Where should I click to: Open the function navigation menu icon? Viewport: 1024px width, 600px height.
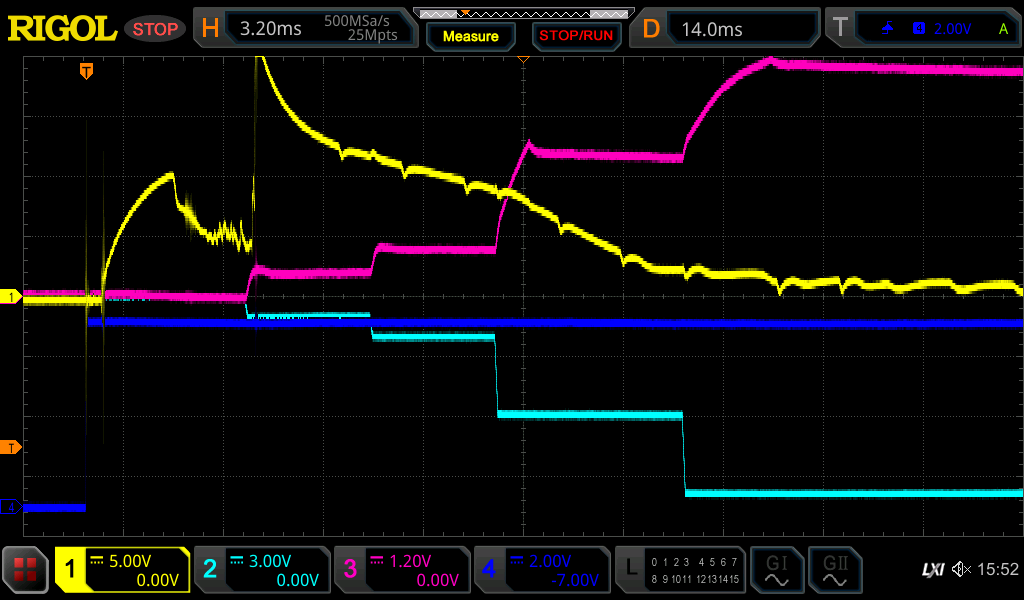click(x=26, y=570)
